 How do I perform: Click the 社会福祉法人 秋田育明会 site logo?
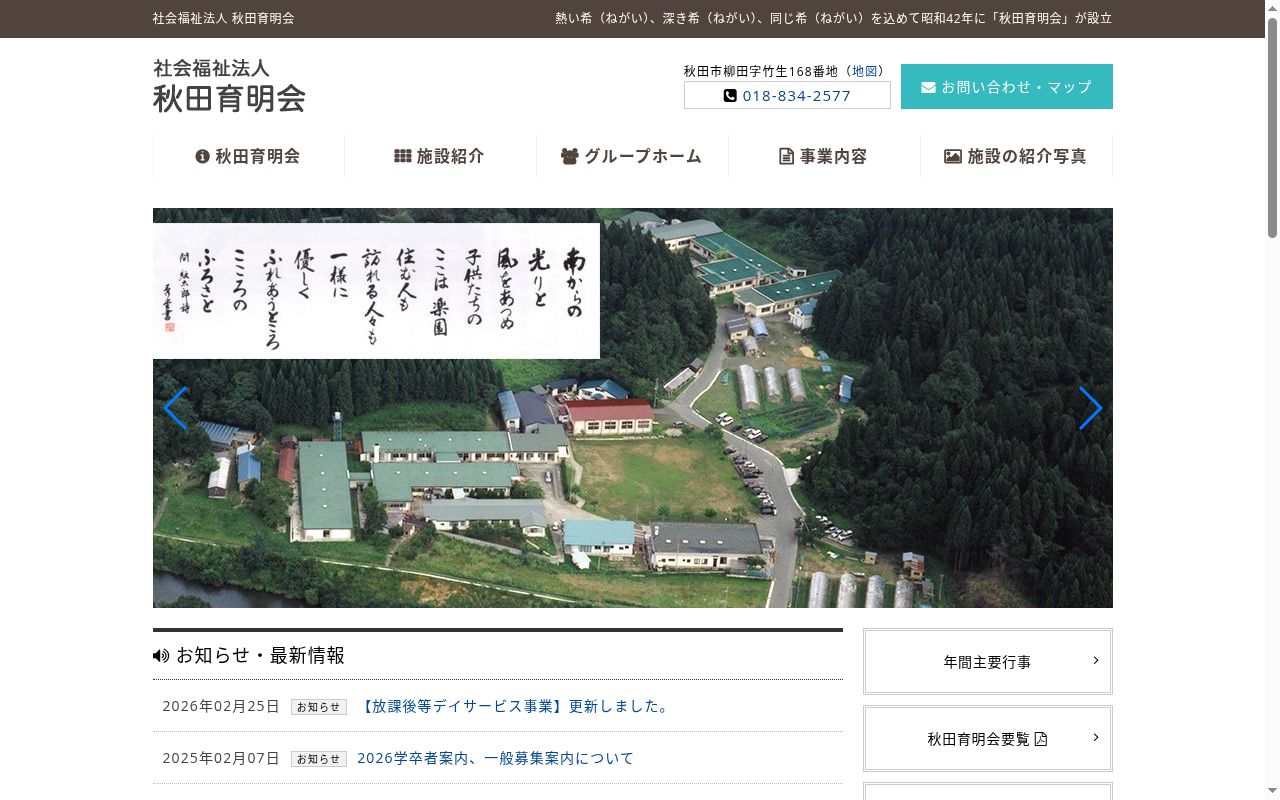(229, 86)
